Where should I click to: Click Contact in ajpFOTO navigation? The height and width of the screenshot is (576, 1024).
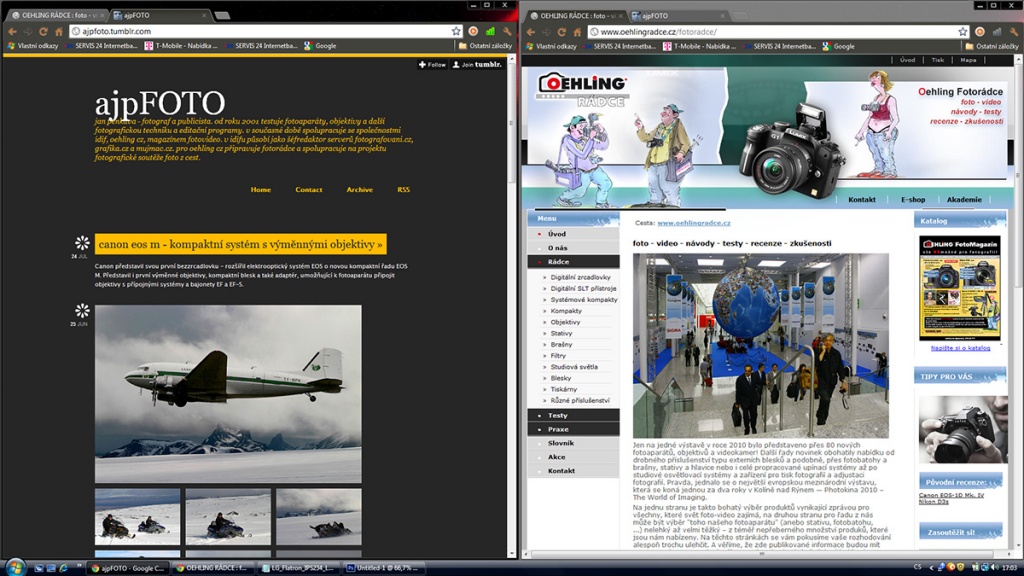click(309, 189)
